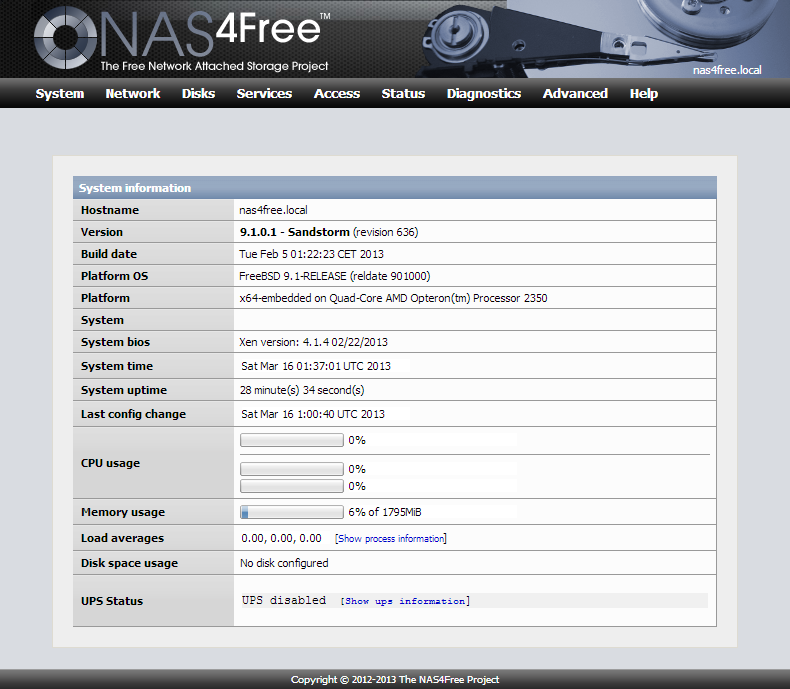Click load averages 0.00, 0.00, 0.00
This screenshot has width=790, height=689.
coord(281,538)
